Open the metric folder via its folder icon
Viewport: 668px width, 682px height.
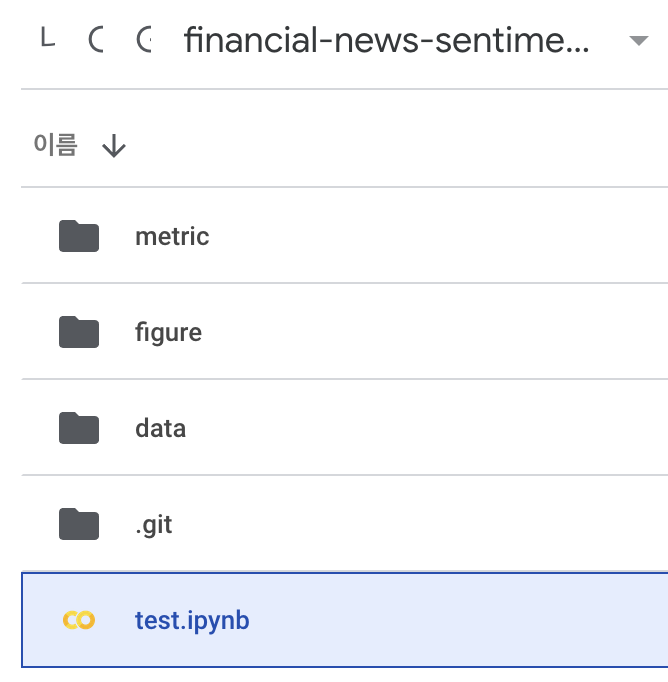coord(79,236)
